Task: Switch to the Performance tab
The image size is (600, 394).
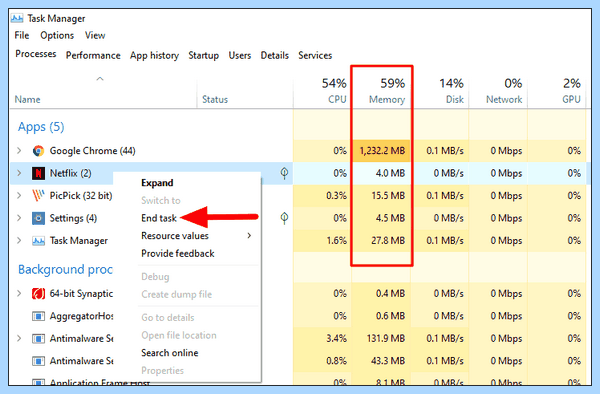Action: [x=93, y=55]
